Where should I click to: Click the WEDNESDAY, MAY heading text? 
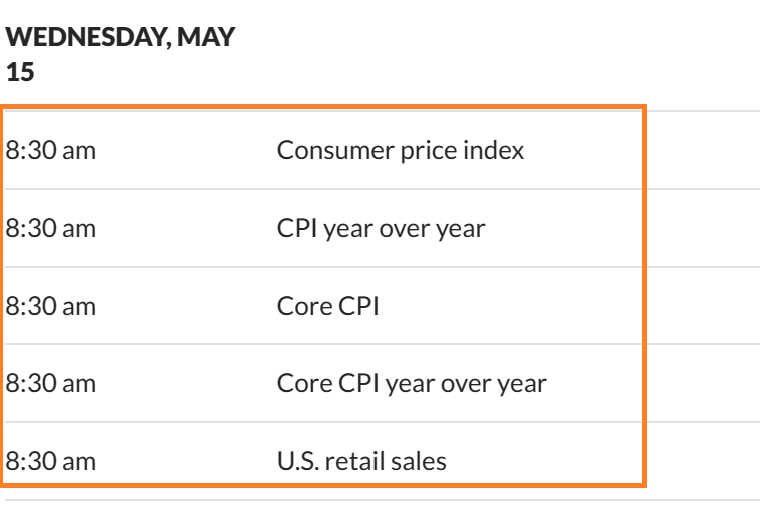tap(120, 38)
